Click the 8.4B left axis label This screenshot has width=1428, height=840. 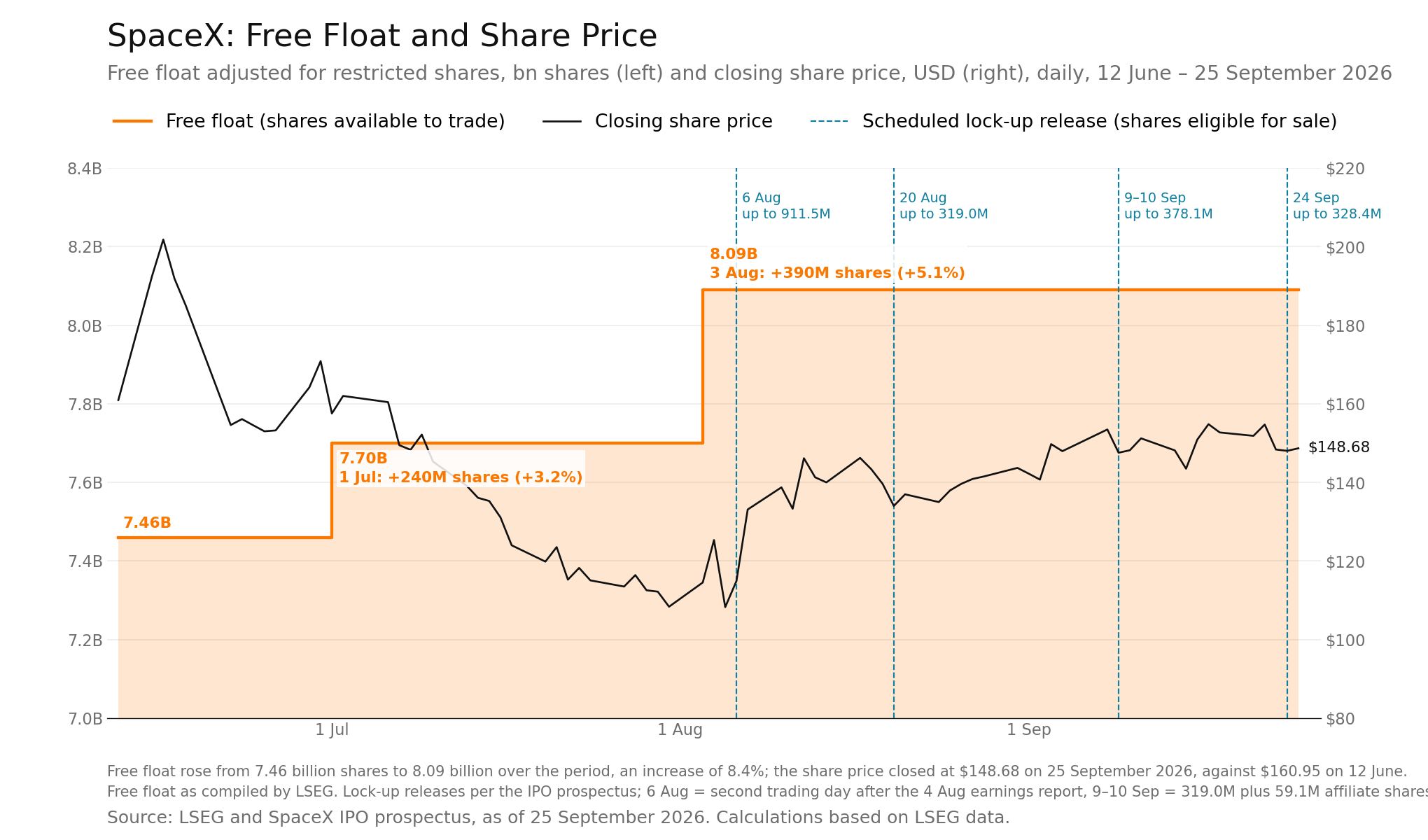pos(85,169)
